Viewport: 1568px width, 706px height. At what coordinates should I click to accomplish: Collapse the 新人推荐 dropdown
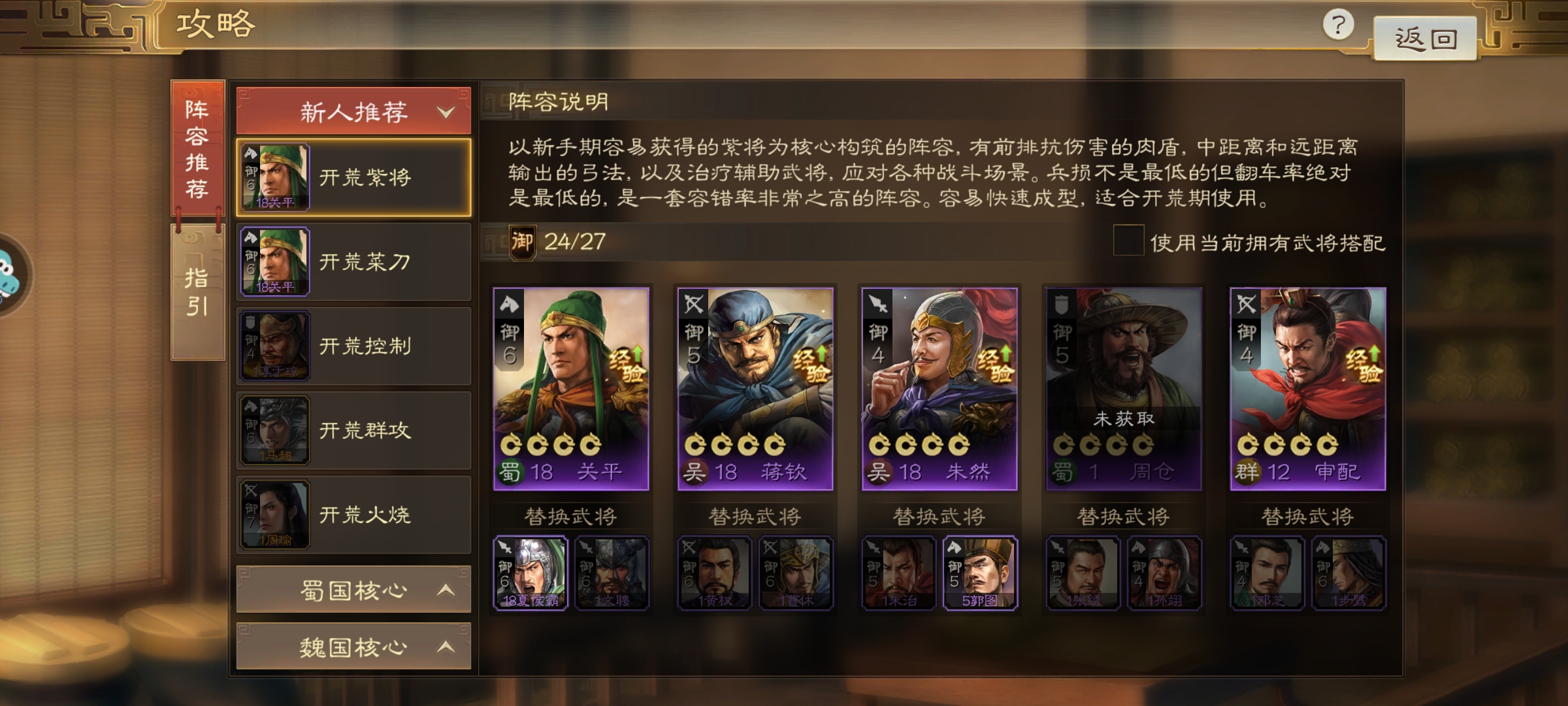coord(353,111)
